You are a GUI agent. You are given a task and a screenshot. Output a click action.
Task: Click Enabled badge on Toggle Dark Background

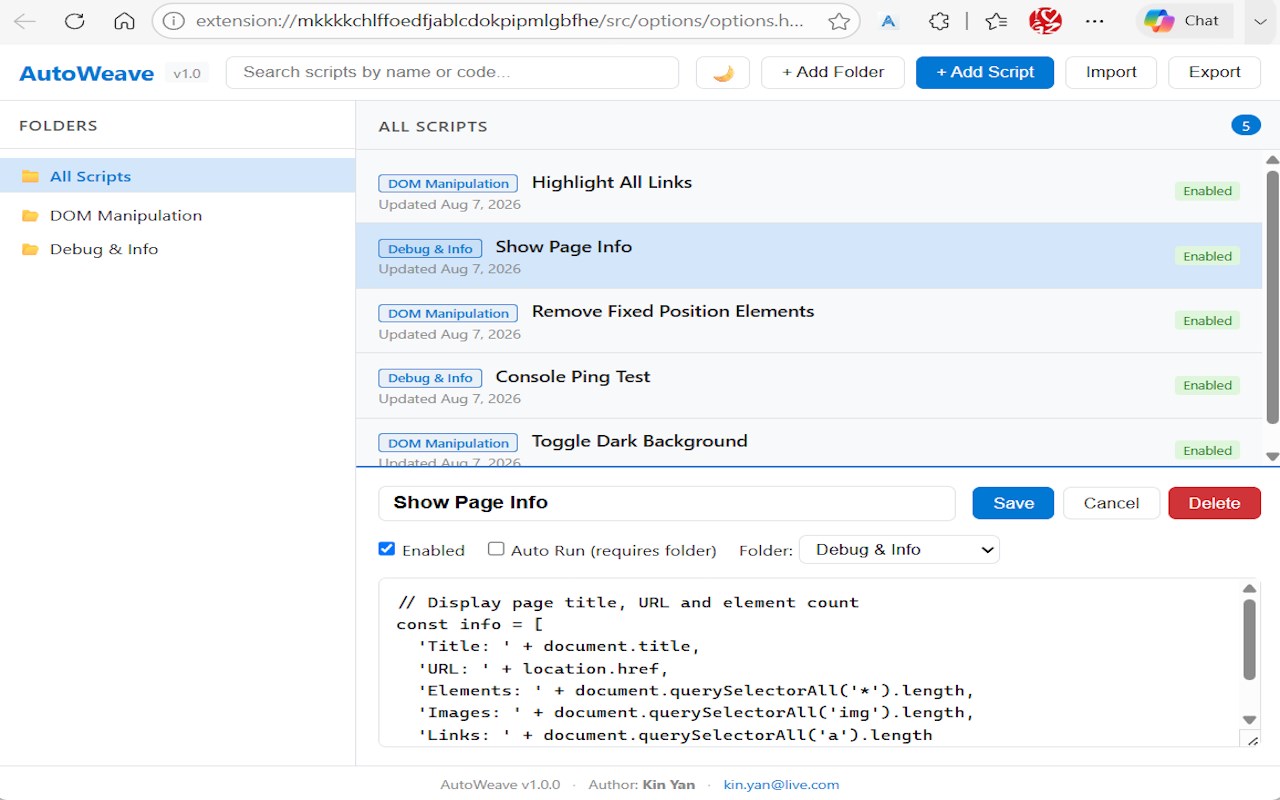point(1207,450)
